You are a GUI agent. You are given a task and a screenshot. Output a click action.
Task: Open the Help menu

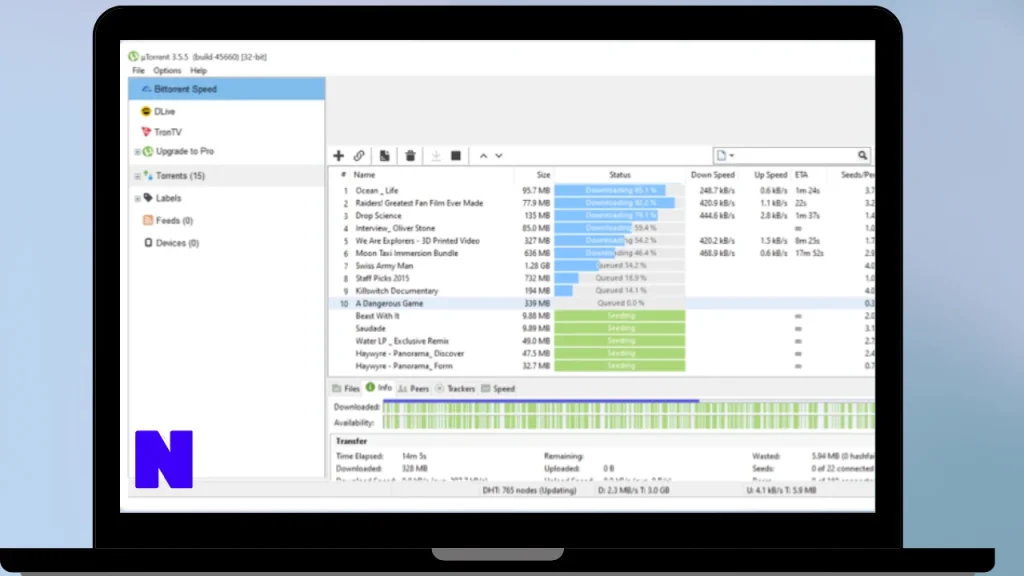[199, 71]
